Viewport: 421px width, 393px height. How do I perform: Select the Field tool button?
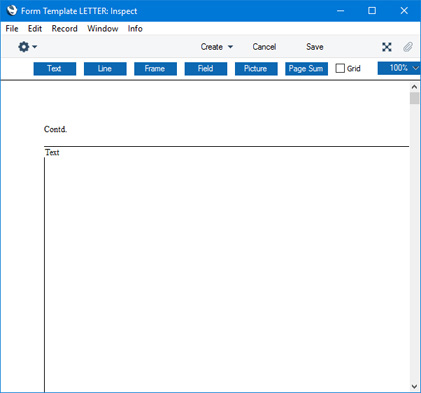coord(206,69)
